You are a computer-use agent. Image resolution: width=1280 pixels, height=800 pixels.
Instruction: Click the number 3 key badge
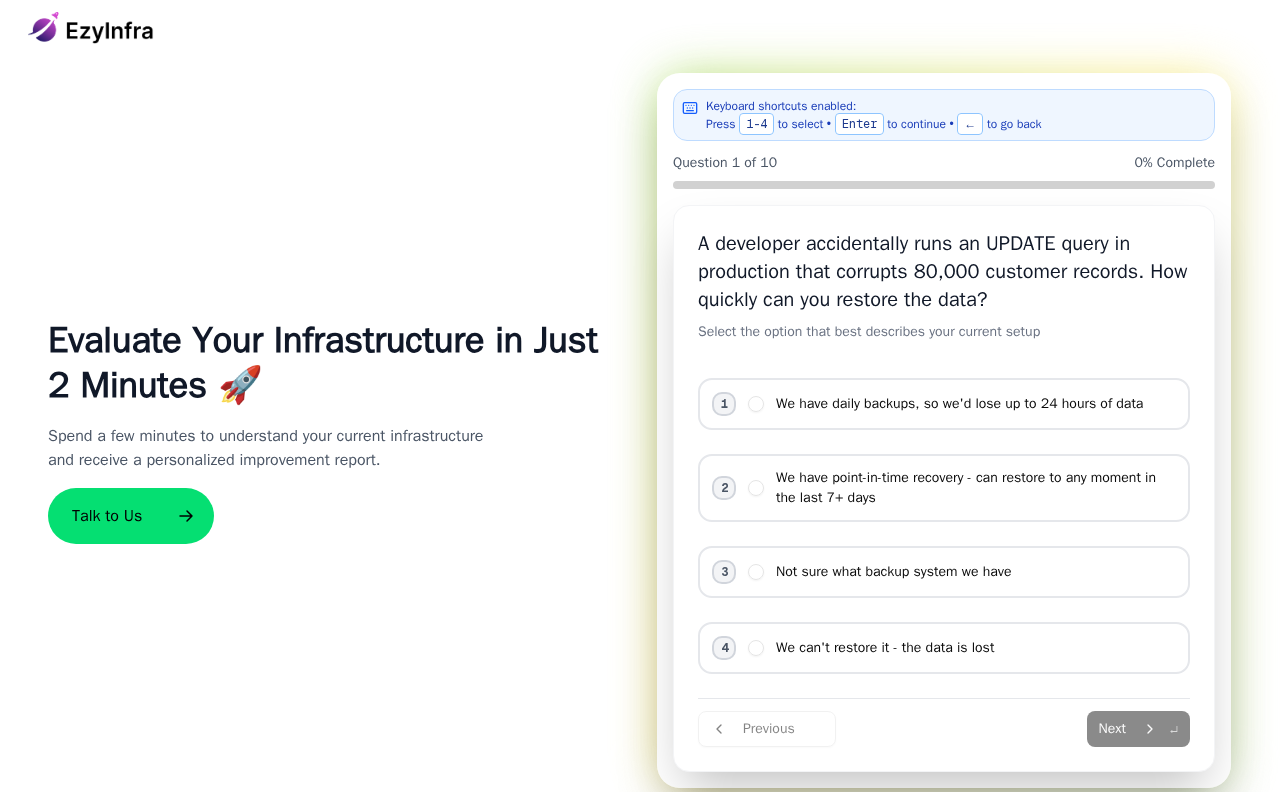[x=724, y=572]
